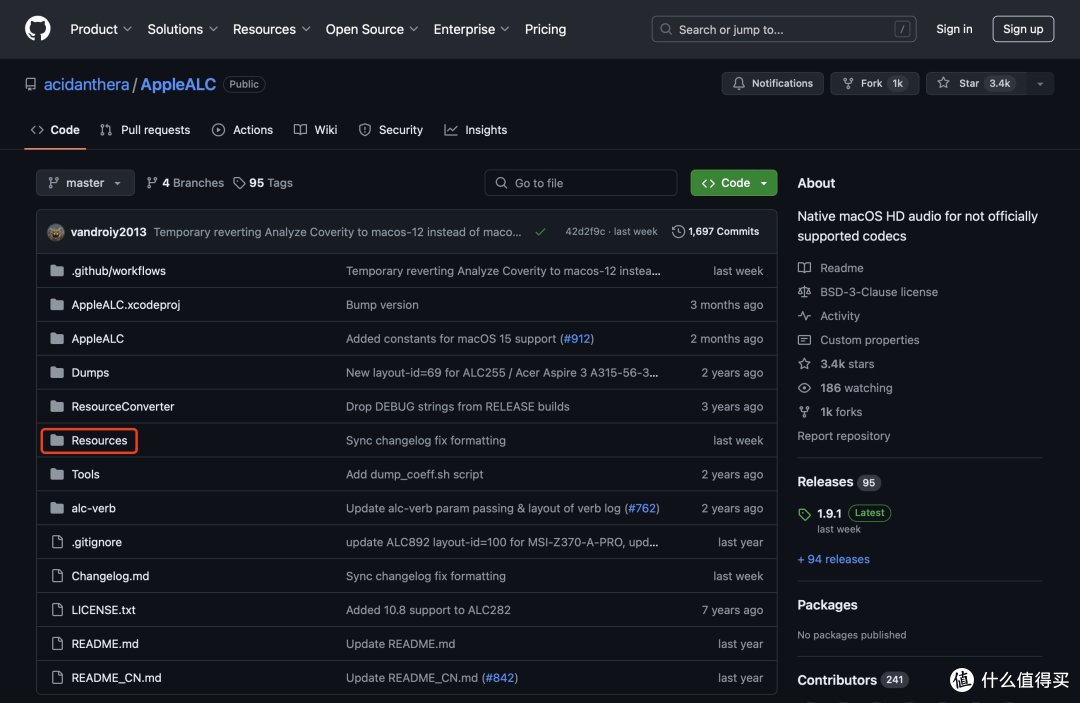Switch to the Pull requests tab
Image resolution: width=1080 pixels, height=703 pixels.
[x=145, y=129]
